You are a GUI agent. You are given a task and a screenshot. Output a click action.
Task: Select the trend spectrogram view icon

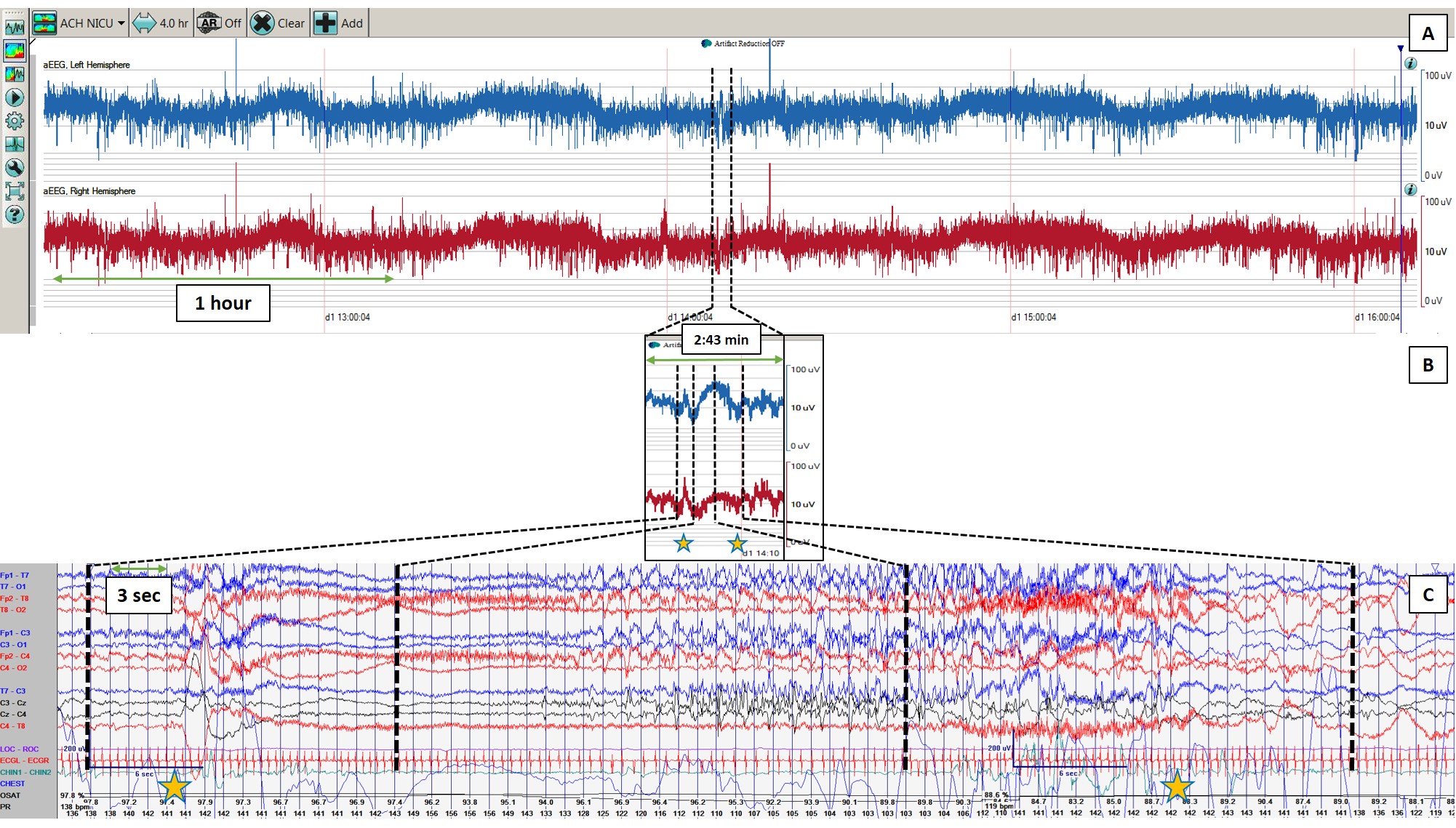15,51
